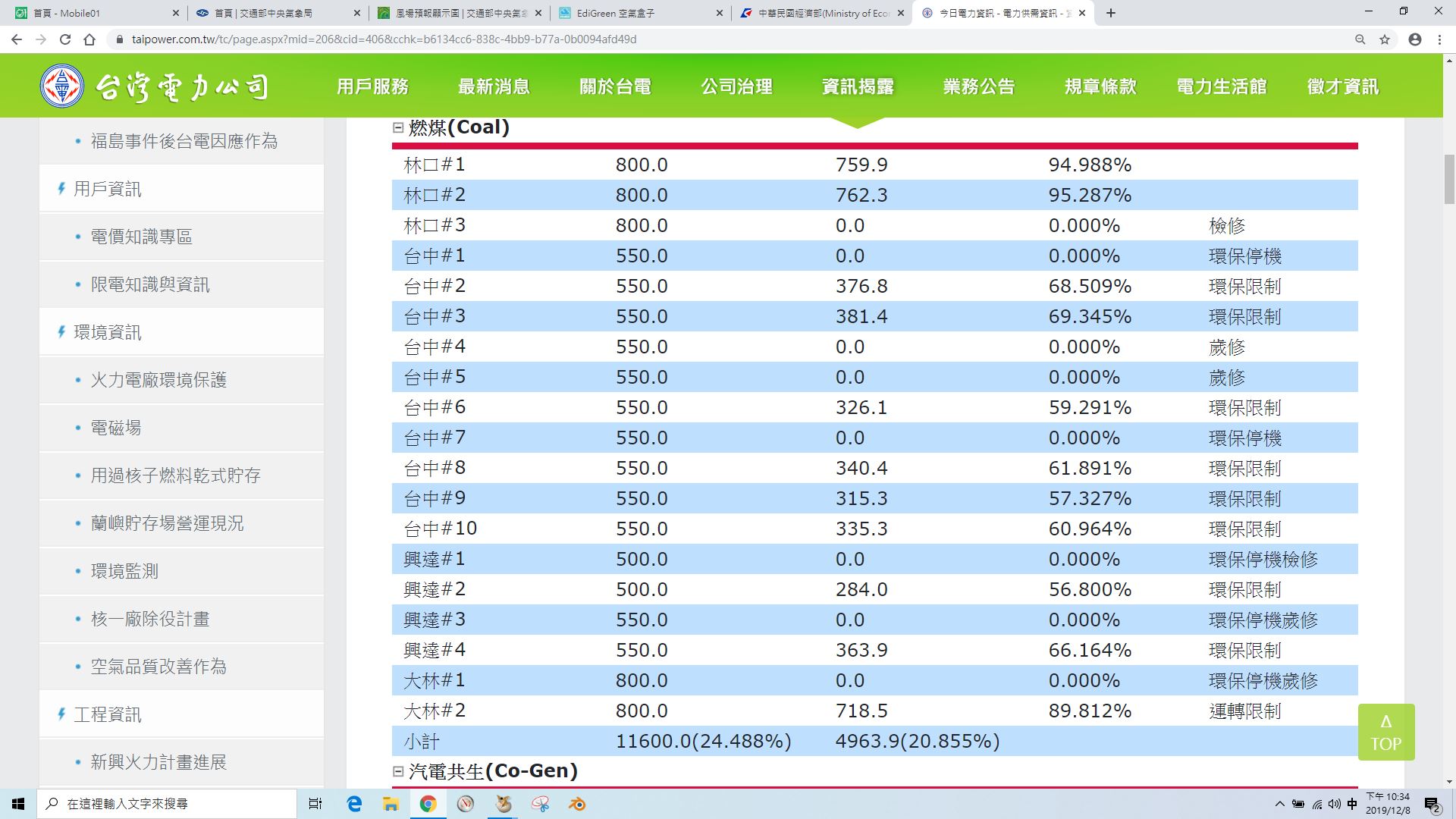Click the 大林#2 output value 718.5
Screen dimensions: 1456x819
coord(861,711)
